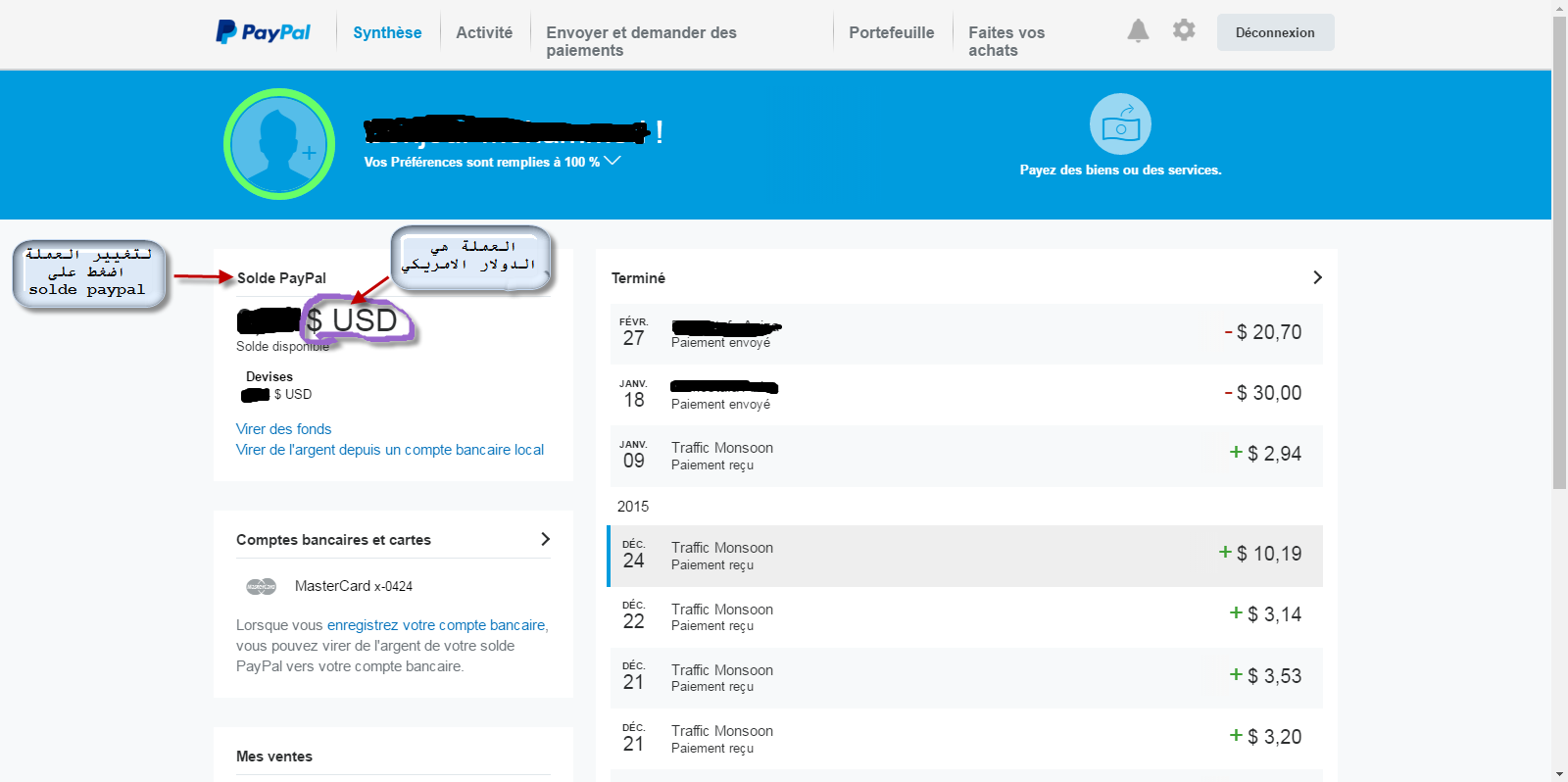Click Payez des biens ou des services

(x=1120, y=170)
